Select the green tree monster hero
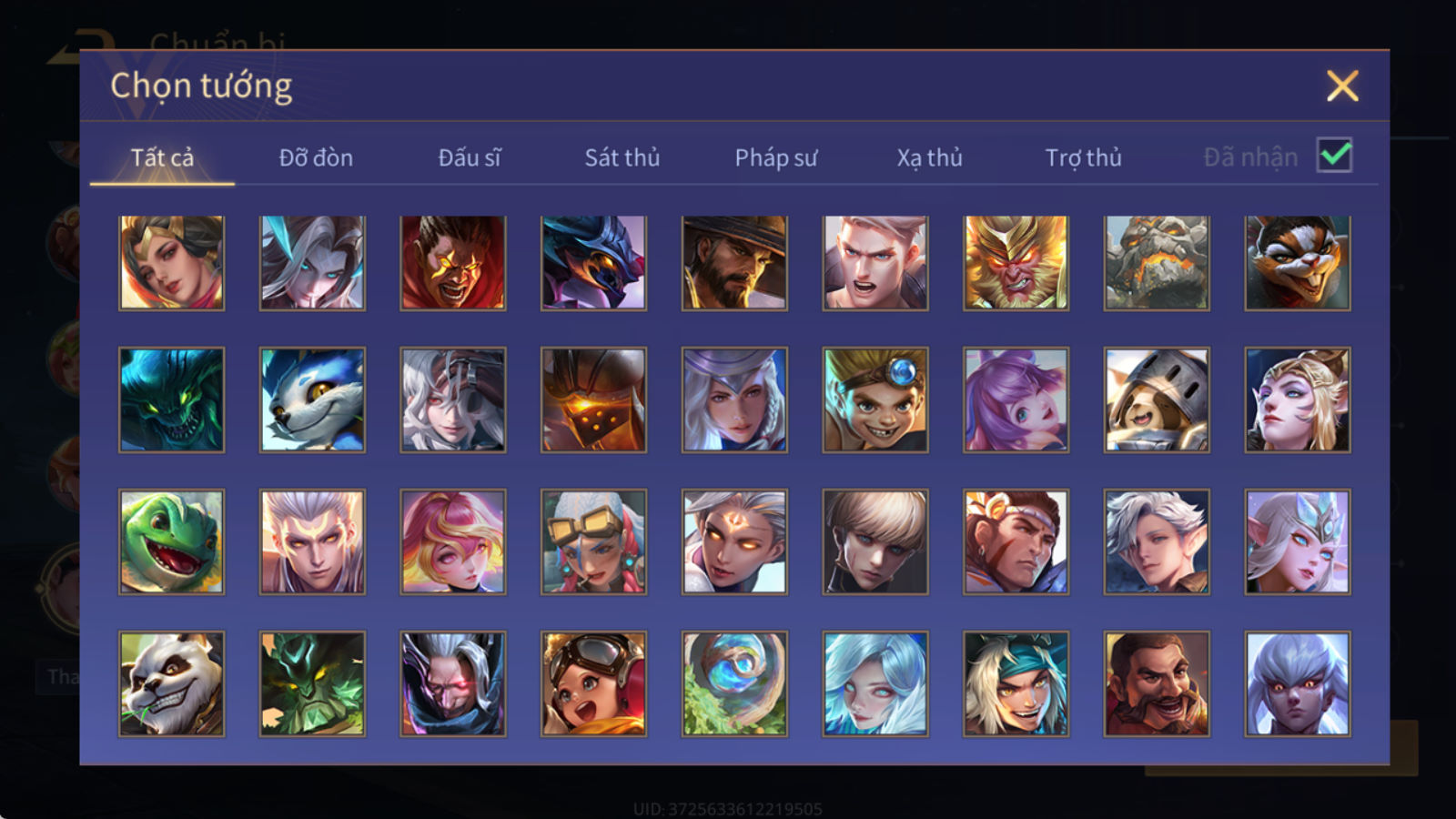 (312, 684)
